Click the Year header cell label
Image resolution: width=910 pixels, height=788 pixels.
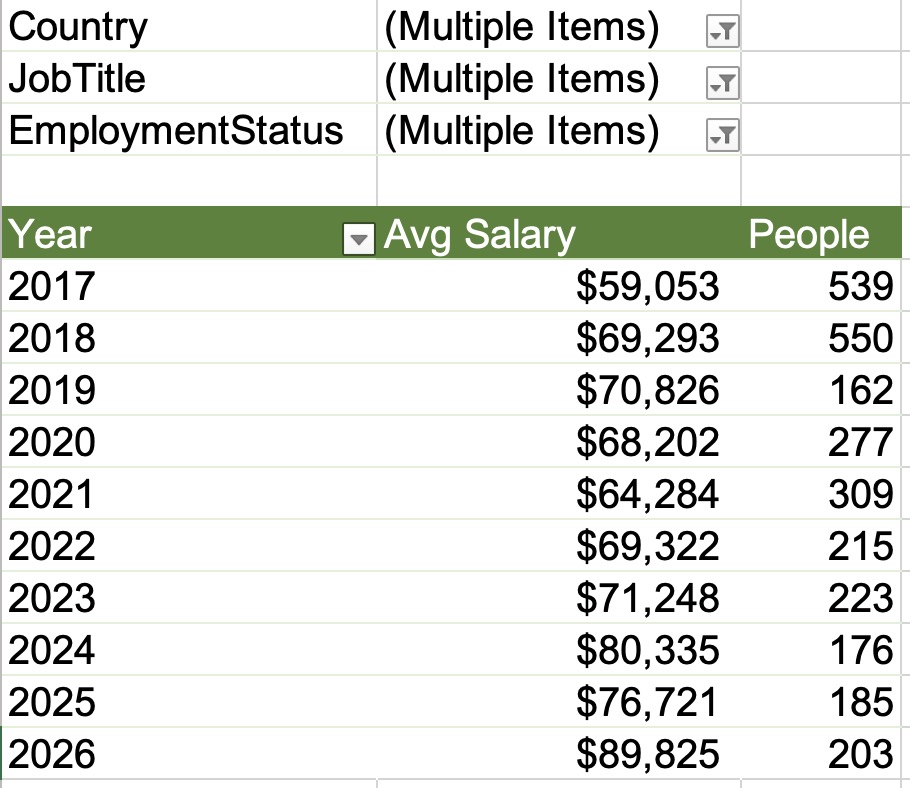50,235
